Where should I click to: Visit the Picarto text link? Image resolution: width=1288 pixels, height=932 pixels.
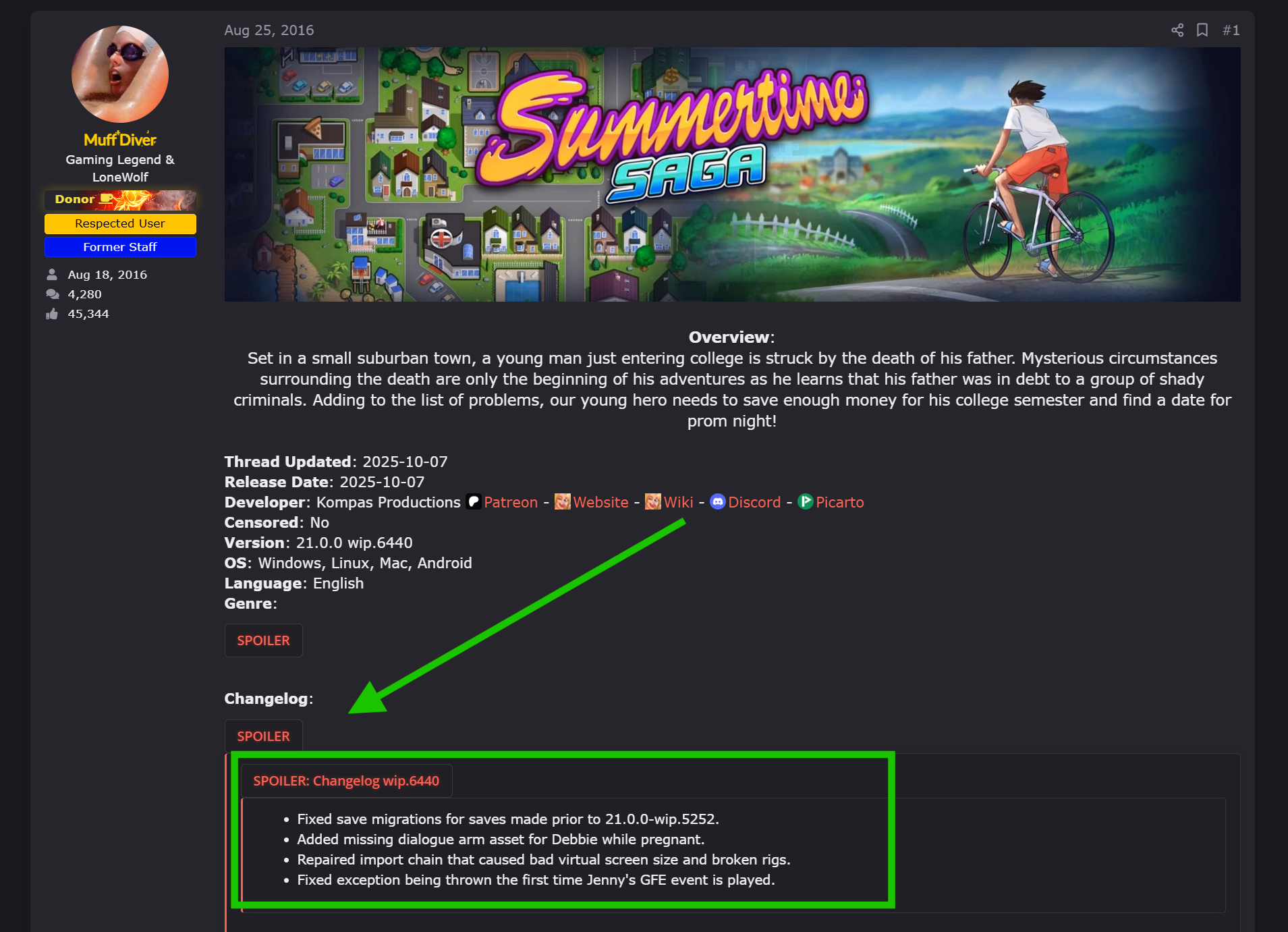tap(839, 502)
